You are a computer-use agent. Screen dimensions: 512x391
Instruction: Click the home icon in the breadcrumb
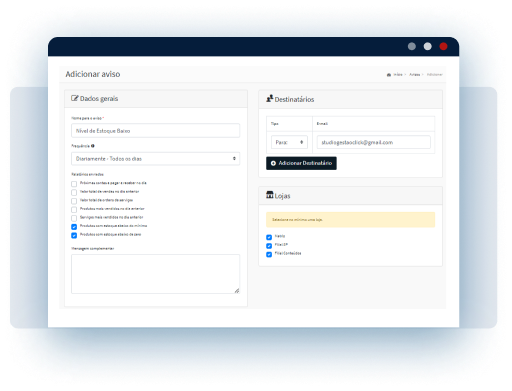[x=389, y=75]
